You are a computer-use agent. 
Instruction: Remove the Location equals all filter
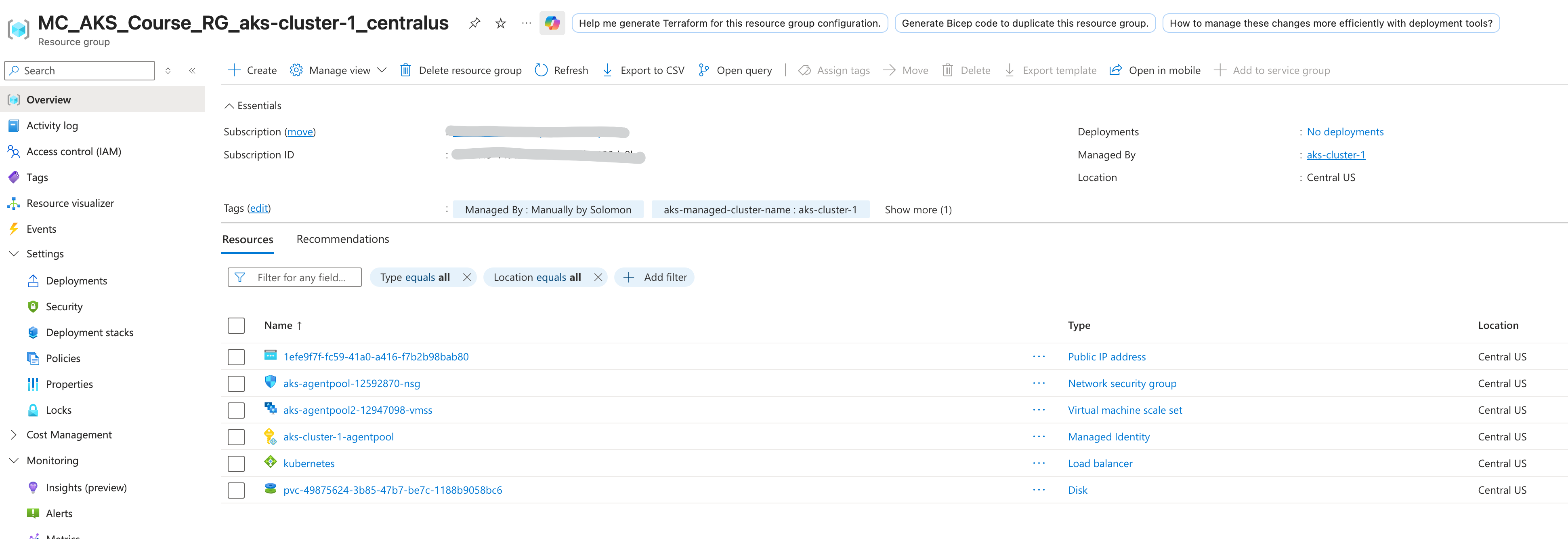[x=598, y=278]
